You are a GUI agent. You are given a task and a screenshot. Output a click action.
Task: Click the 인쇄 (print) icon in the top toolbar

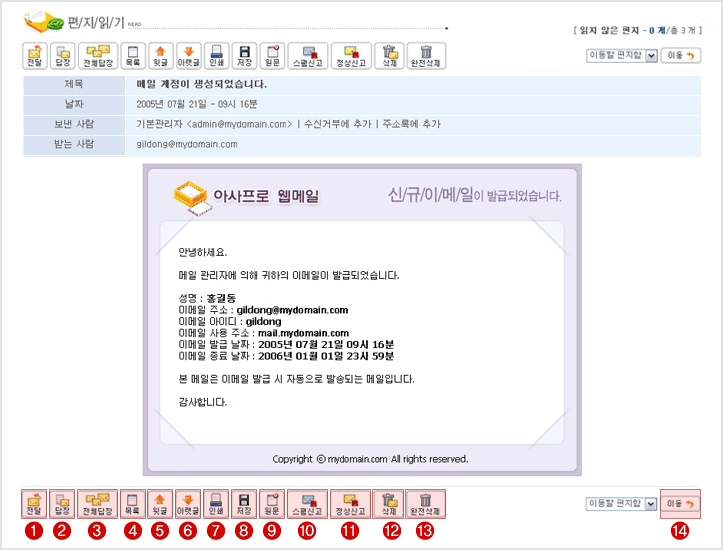pos(217,55)
